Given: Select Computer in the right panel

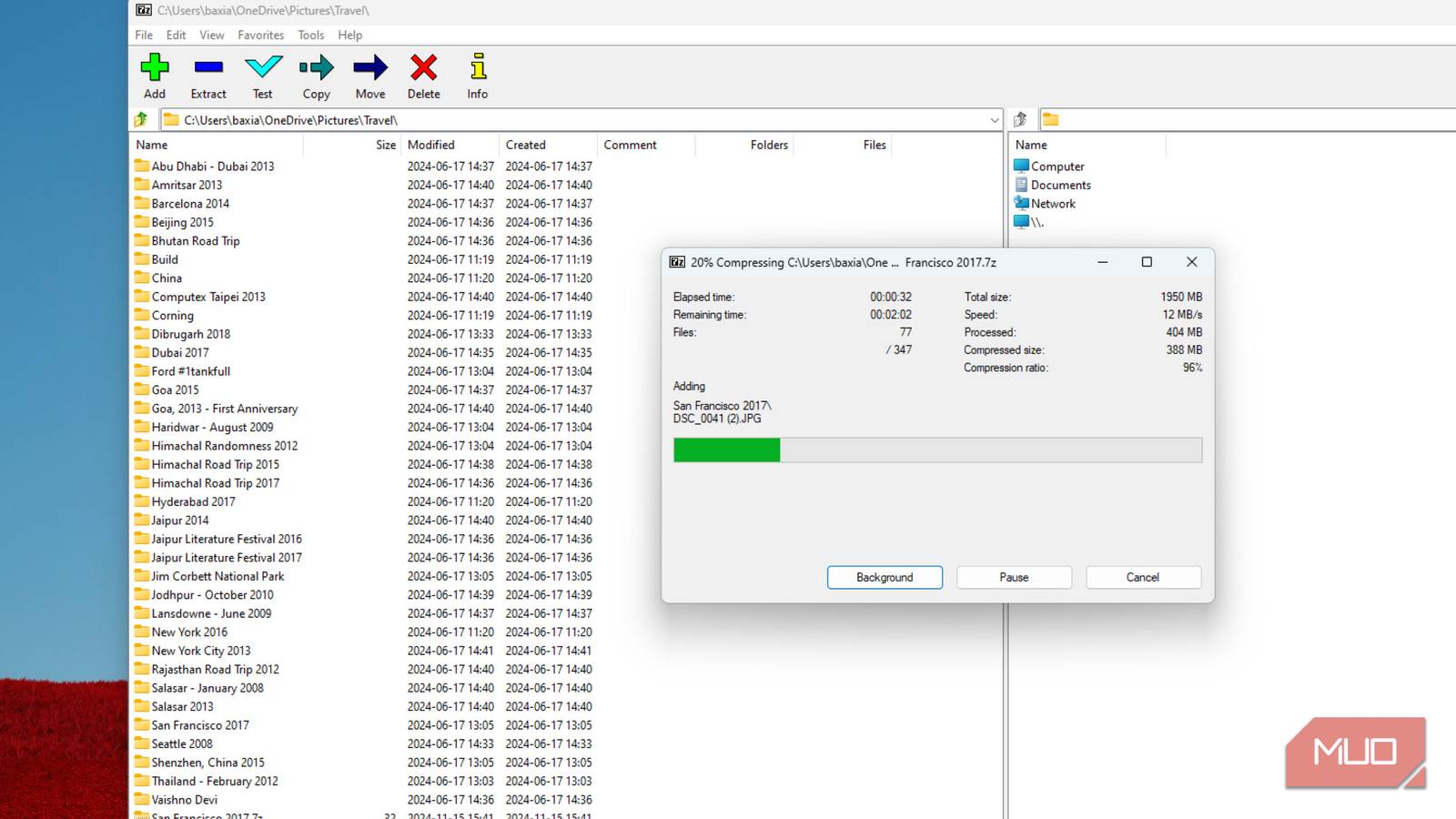Looking at the screenshot, I should click(1057, 167).
